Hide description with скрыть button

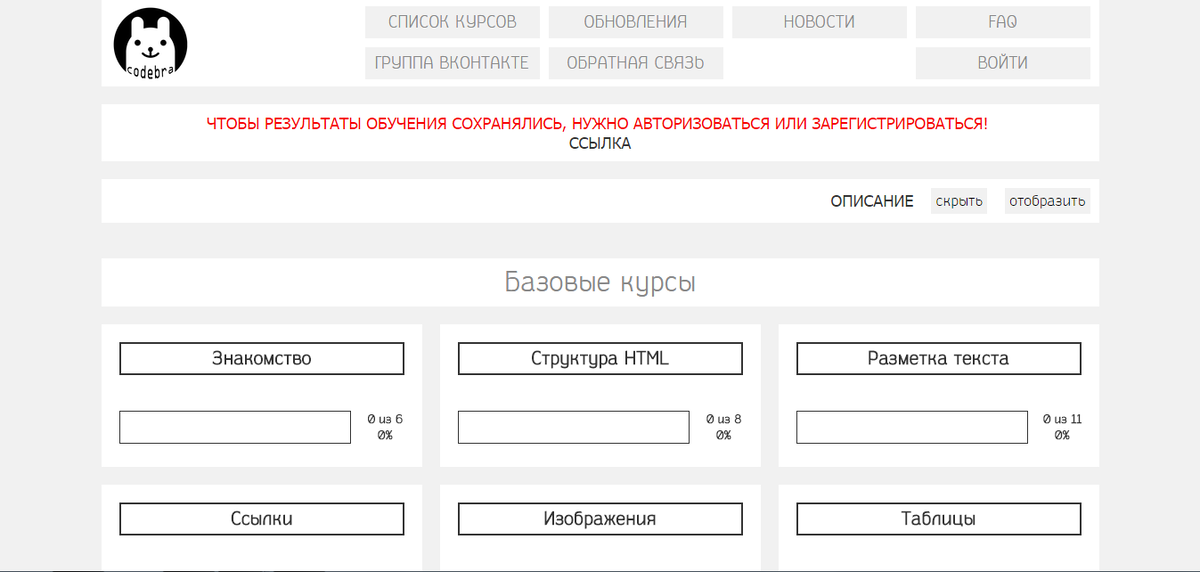(x=958, y=201)
